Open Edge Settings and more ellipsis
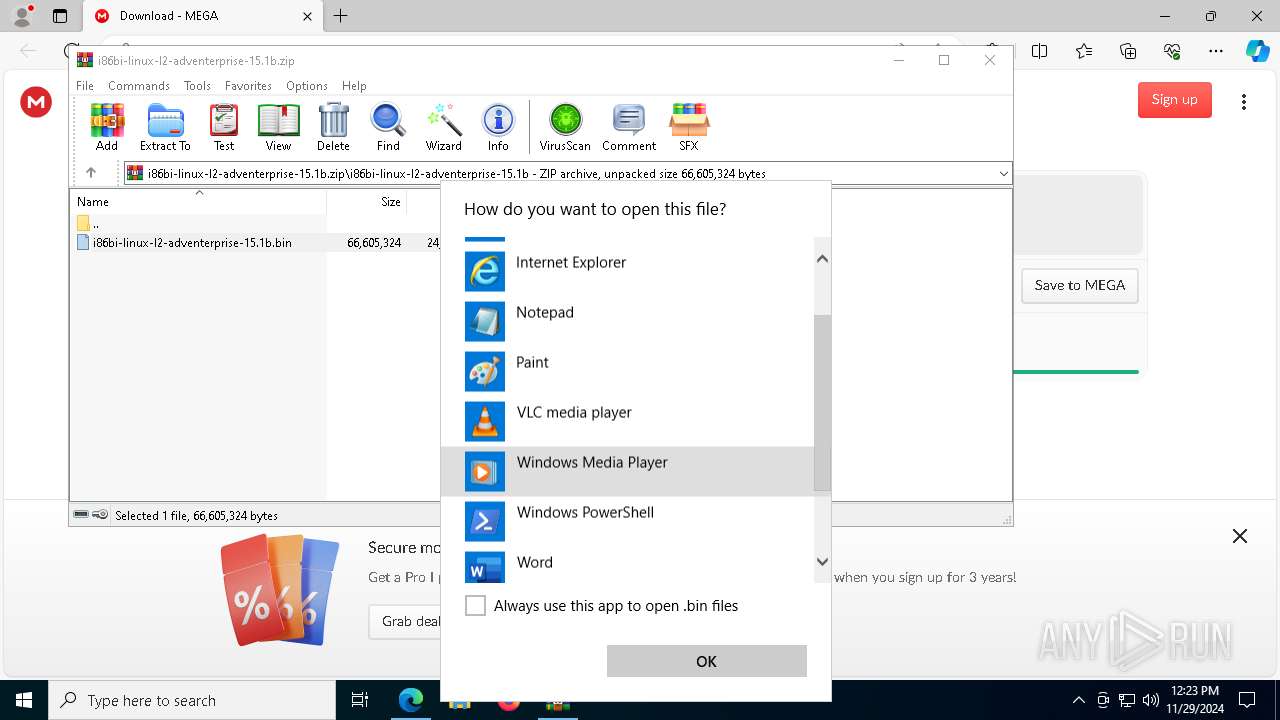 [x=1216, y=51]
